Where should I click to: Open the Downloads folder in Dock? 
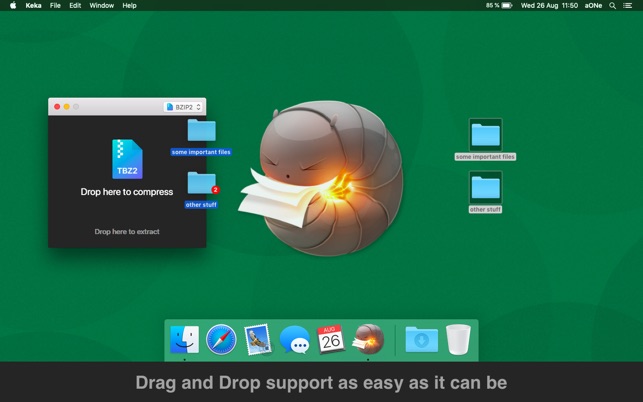coord(421,340)
